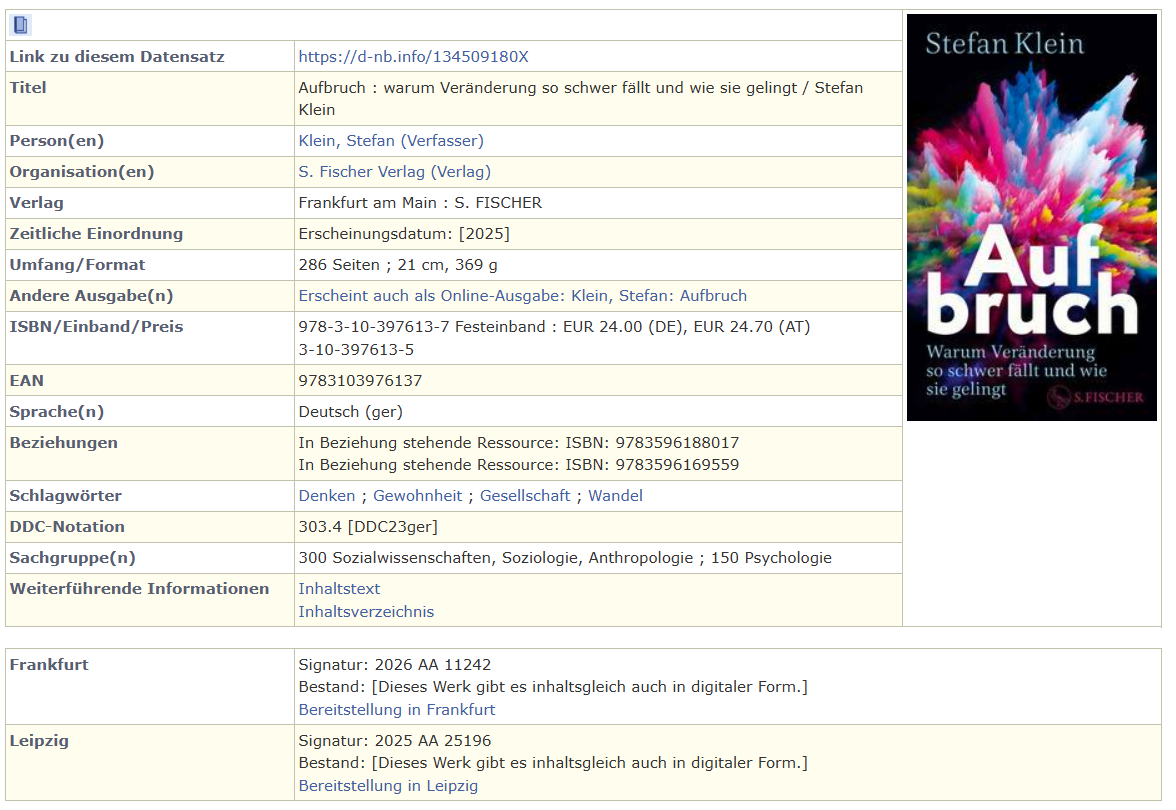Click the 'Weiterführende Informationen' label
Image resolution: width=1176 pixels, height=810 pixels.
coord(140,590)
